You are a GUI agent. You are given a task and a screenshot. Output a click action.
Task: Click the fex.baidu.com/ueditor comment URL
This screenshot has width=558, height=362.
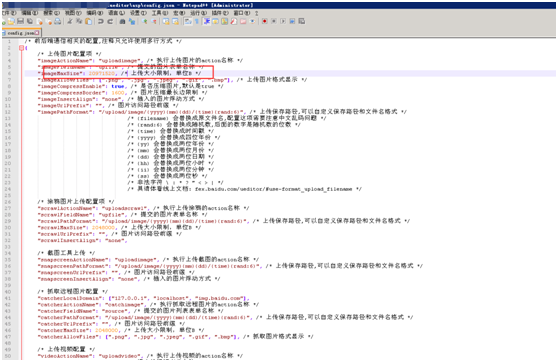(273, 189)
